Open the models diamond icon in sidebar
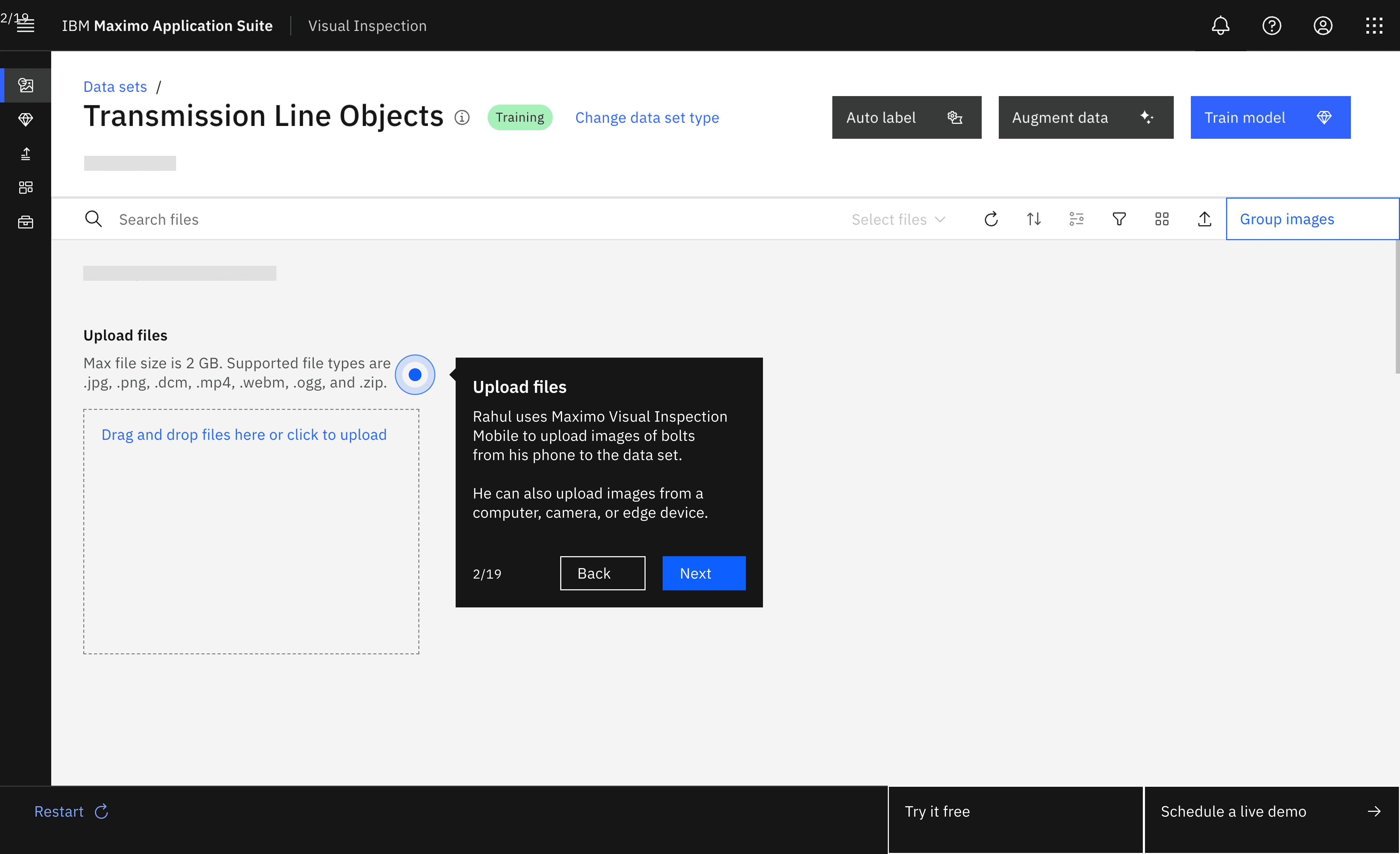Viewport: 1400px width, 854px height. pos(26,119)
